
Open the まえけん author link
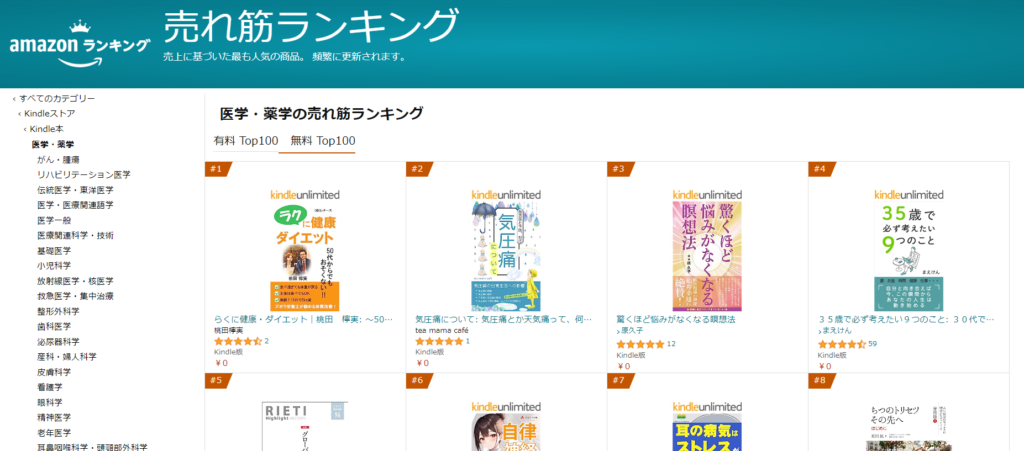click(837, 332)
